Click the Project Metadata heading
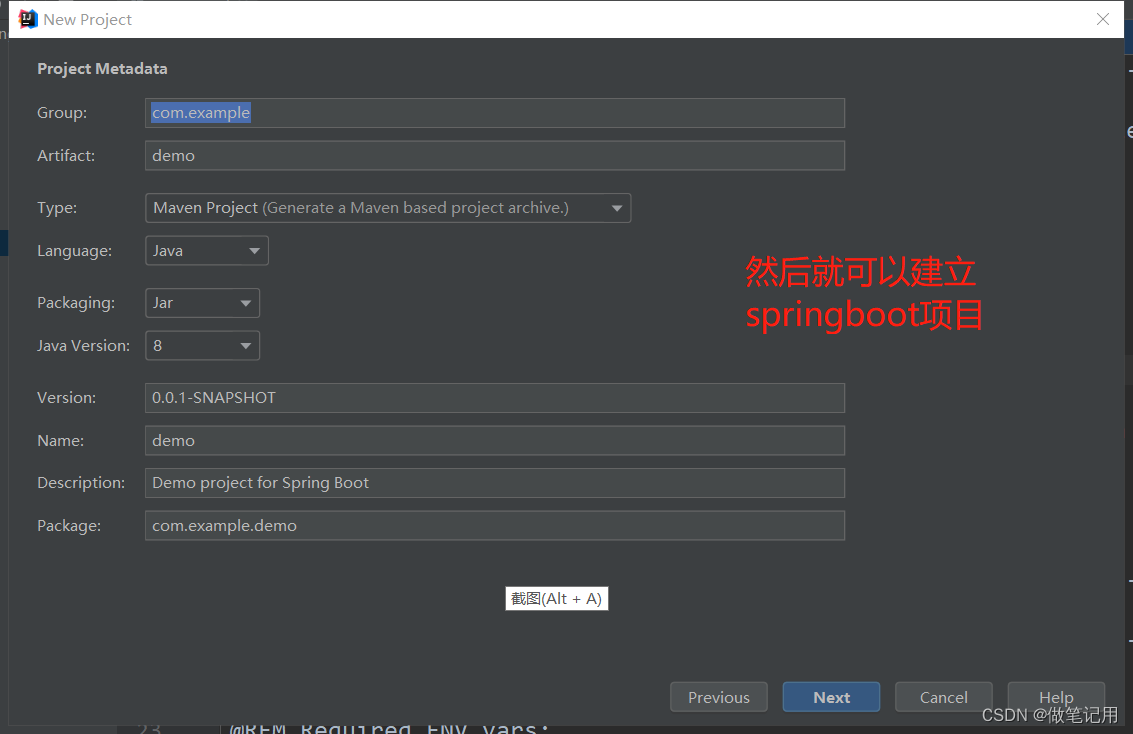This screenshot has height=734, width=1133. [x=103, y=69]
